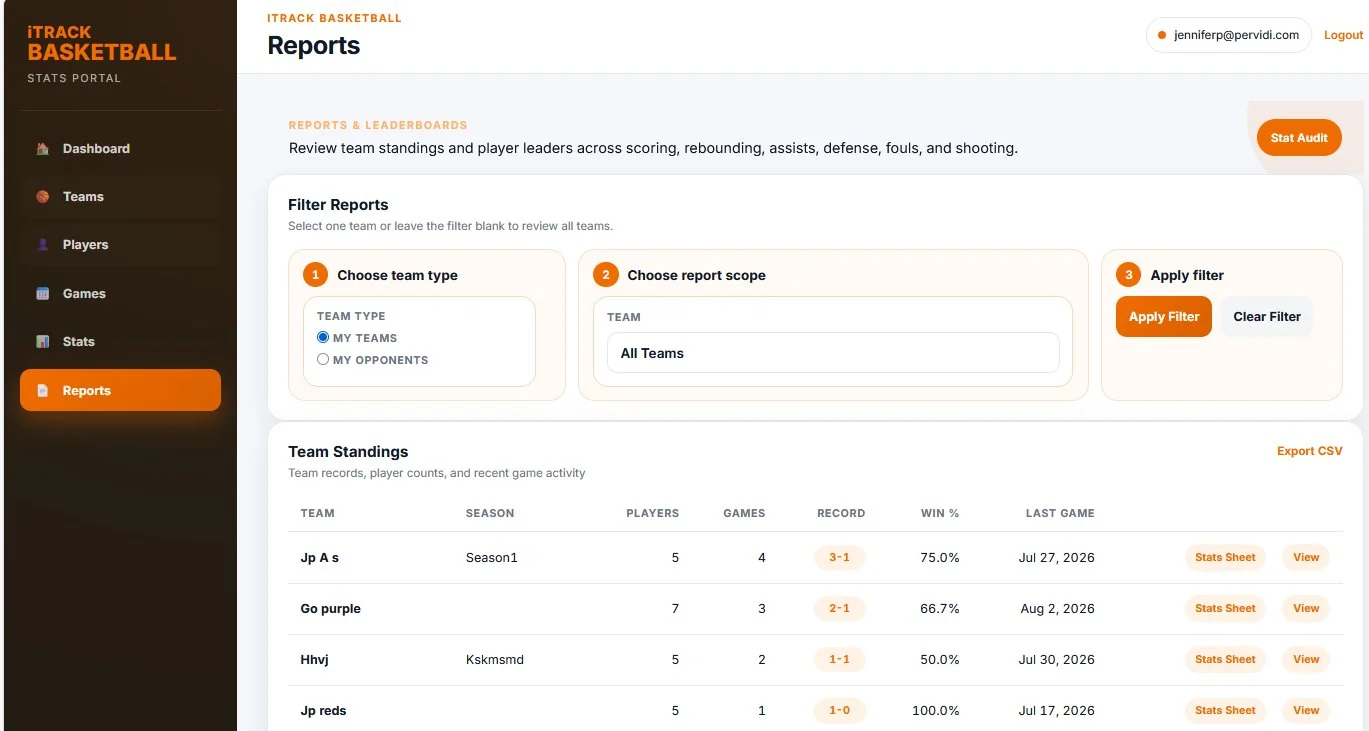Select the My Teams radio button
Image resolution: width=1369 pixels, height=731 pixels.
323,338
